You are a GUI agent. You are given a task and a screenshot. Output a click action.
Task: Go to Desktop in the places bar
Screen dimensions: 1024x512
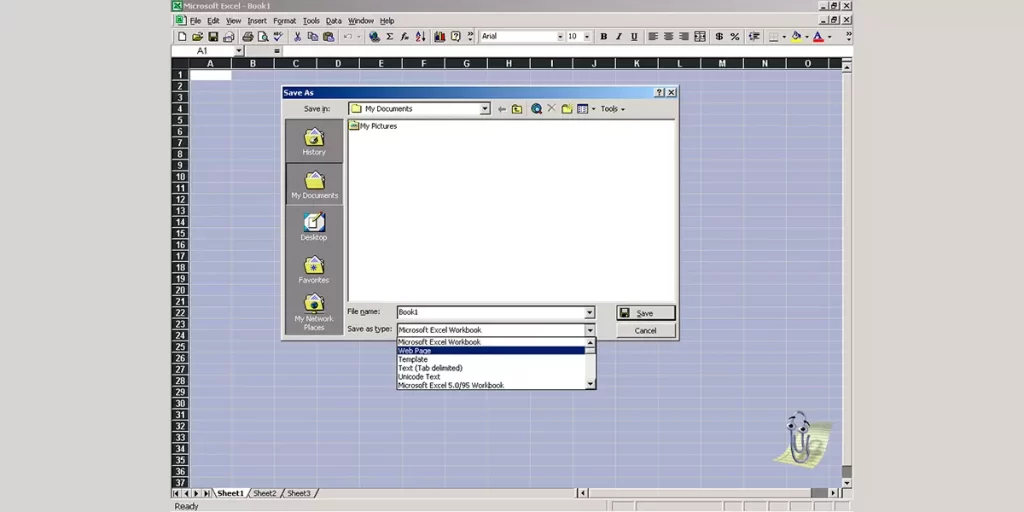pyautogui.click(x=314, y=227)
